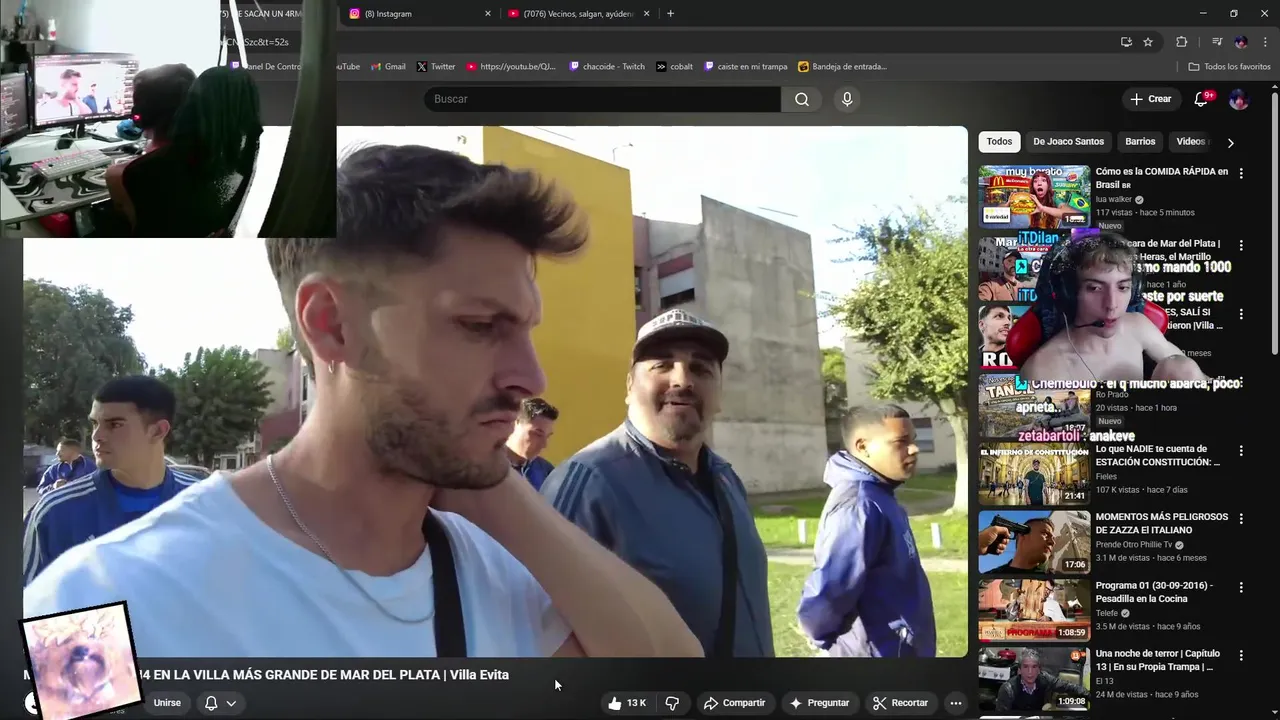Open browser media controls icon
This screenshot has width=1280, height=720.
1217,42
